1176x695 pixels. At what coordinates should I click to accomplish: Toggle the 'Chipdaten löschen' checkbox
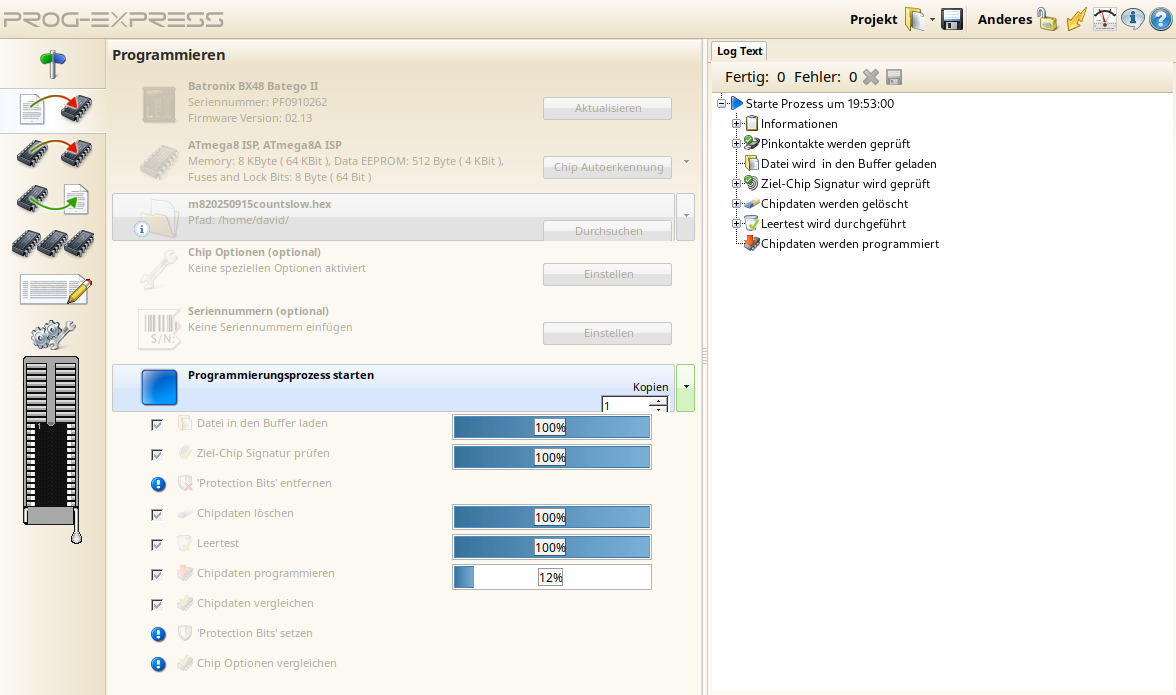tap(157, 514)
